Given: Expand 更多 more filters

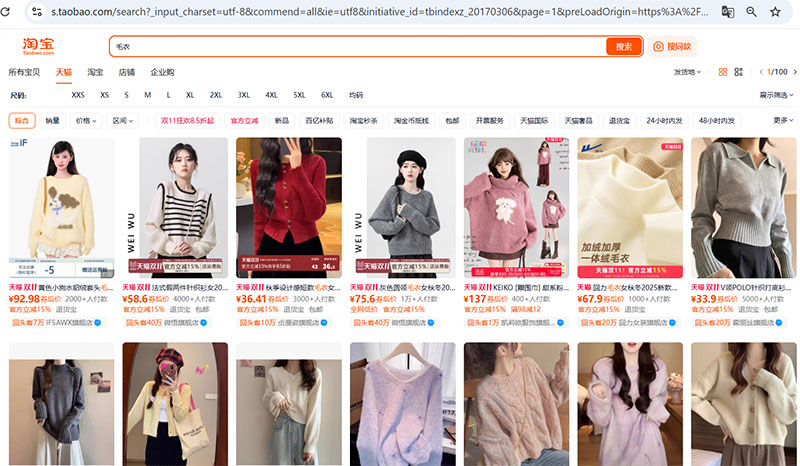Looking at the screenshot, I should pos(783,121).
